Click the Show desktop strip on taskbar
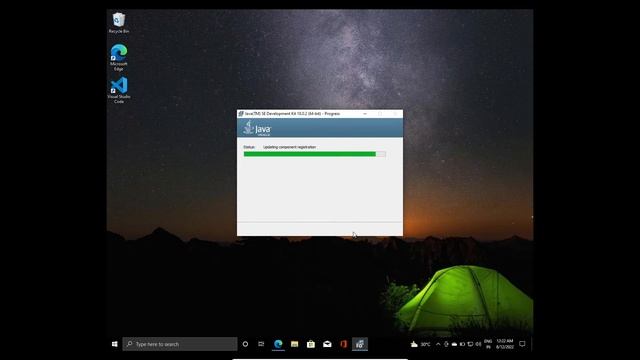640x360 pixels. tap(532, 344)
